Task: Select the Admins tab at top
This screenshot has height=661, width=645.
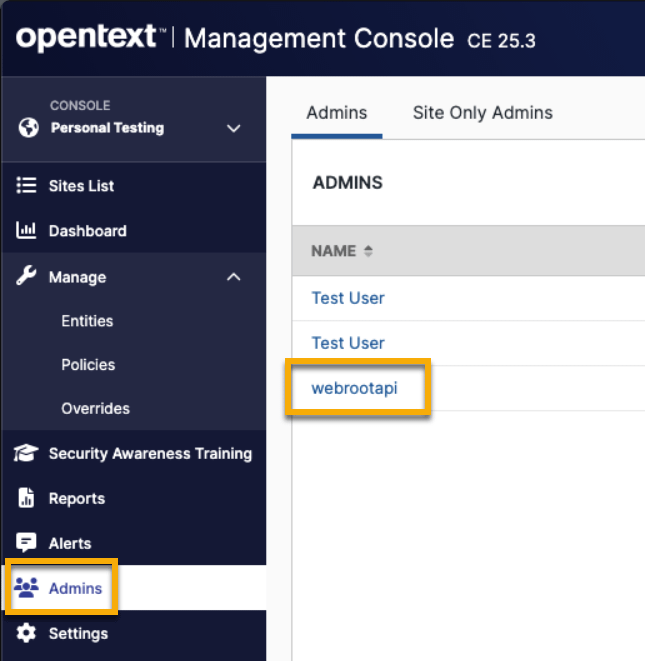Action: pos(337,113)
